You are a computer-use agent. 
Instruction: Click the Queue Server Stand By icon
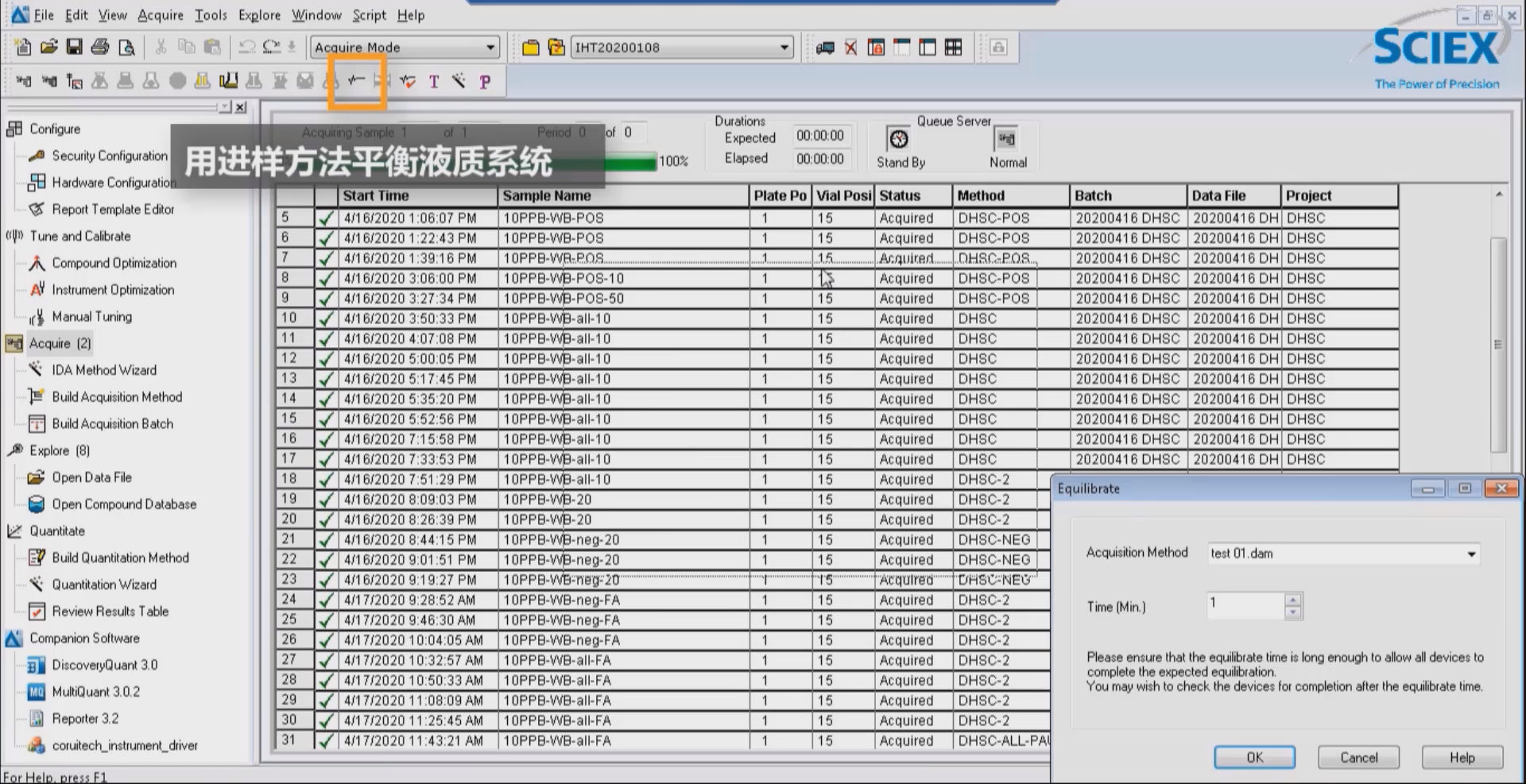(x=898, y=140)
